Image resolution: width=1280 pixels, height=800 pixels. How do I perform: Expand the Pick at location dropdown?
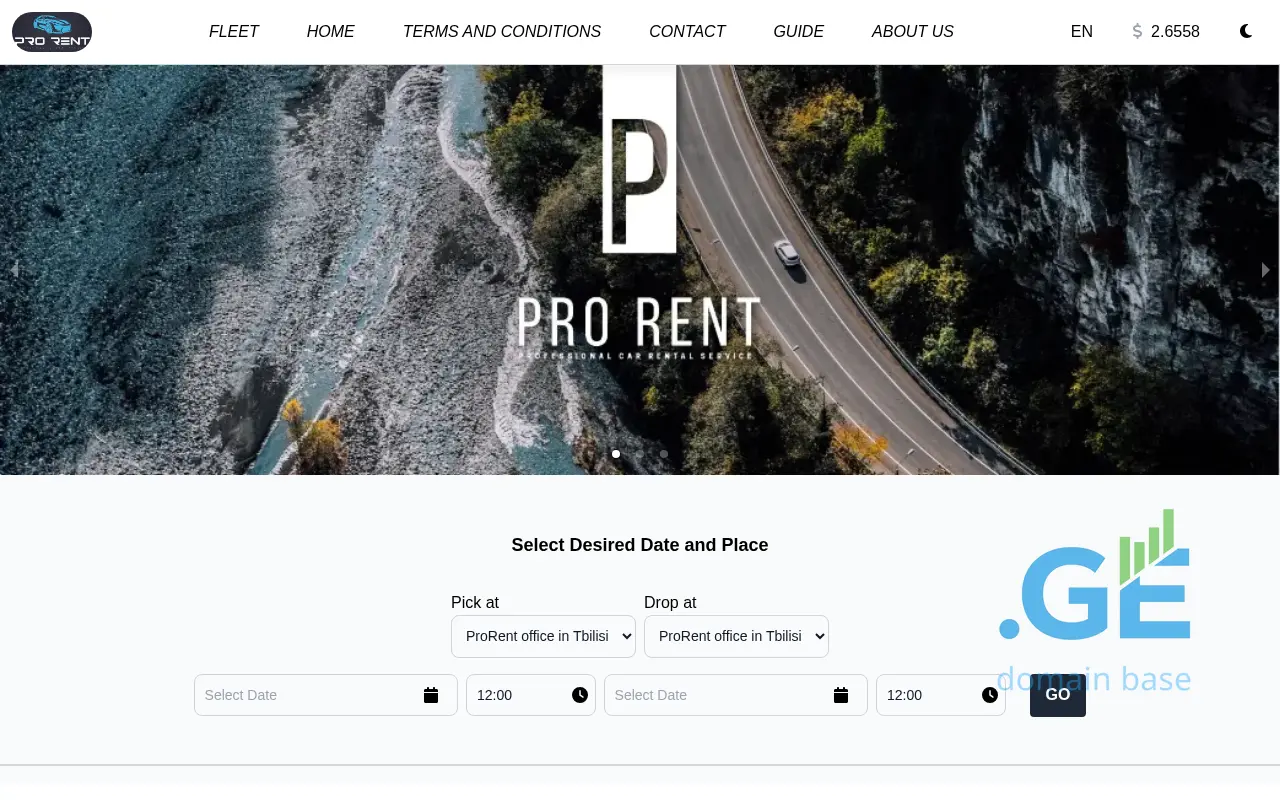point(543,636)
